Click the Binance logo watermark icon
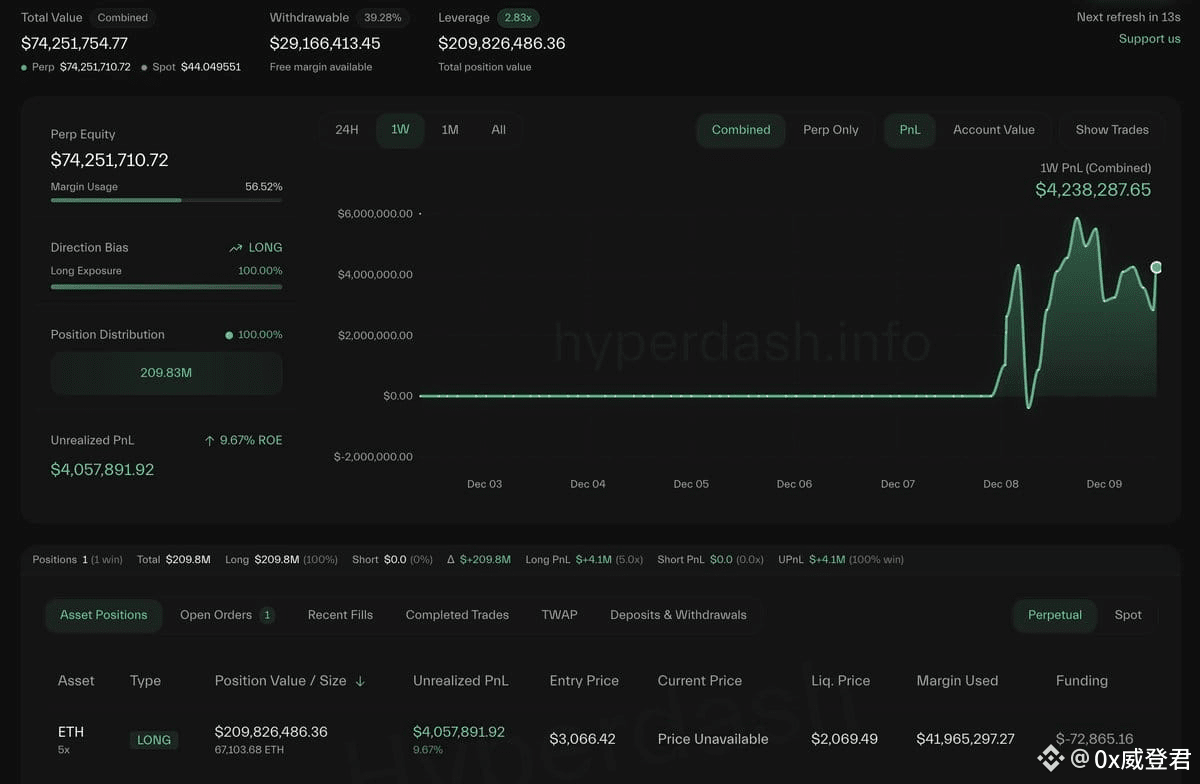The width and height of the screenshot is (1200, 784). [1050, 759]
